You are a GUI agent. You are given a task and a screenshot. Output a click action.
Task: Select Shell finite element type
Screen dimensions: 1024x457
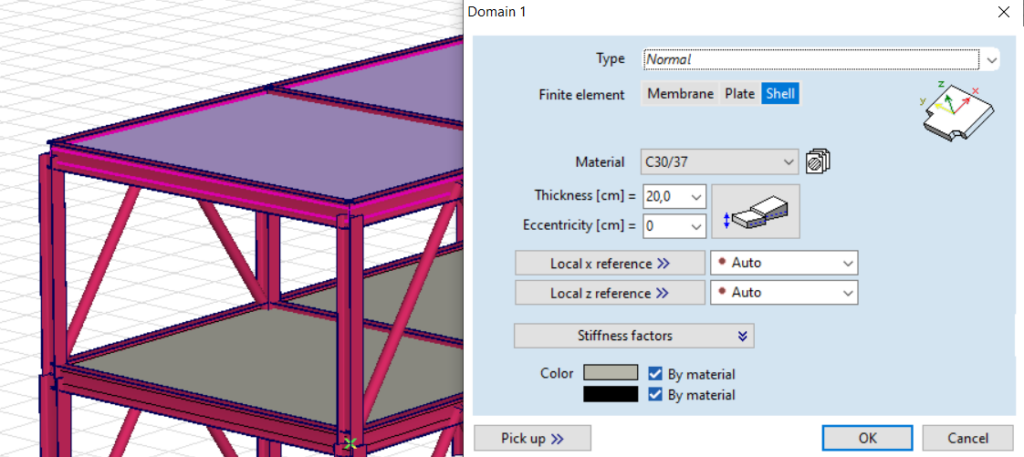point(780,94)
